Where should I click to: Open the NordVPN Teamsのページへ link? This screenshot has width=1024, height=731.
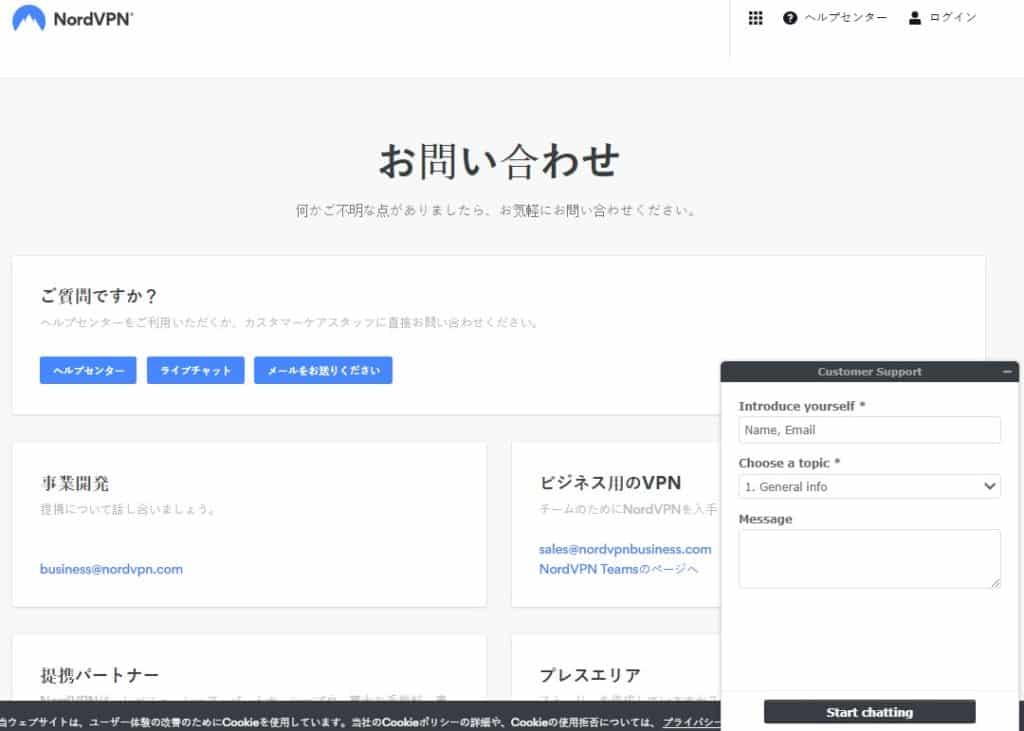point(618,569)
